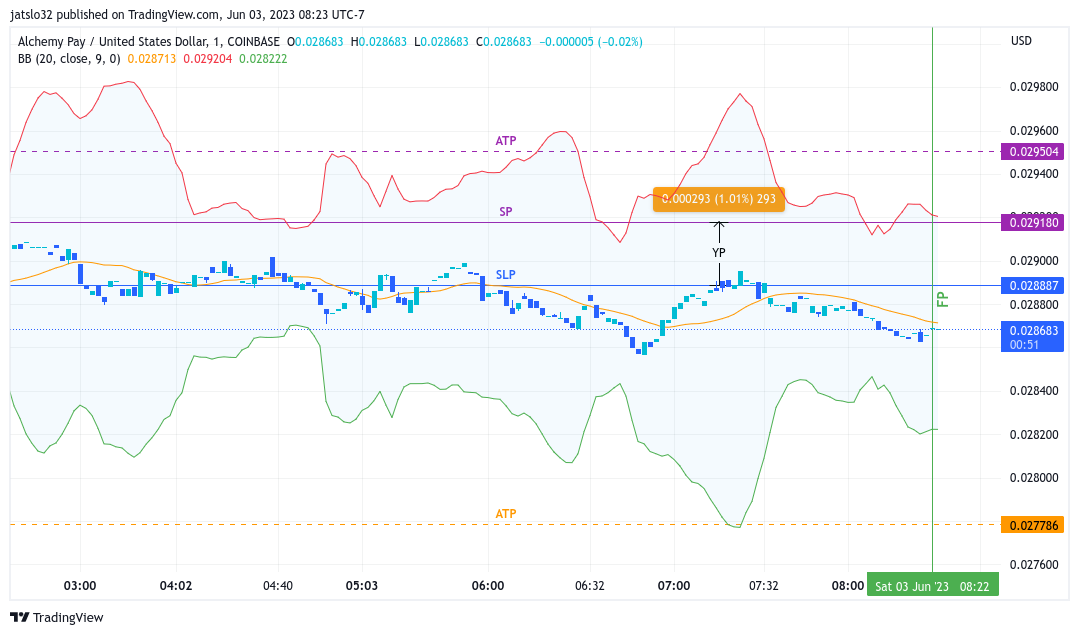Click the purple 0.029504 price label
Viewport: 1079px width, 635px height.
pos(1032,151)
